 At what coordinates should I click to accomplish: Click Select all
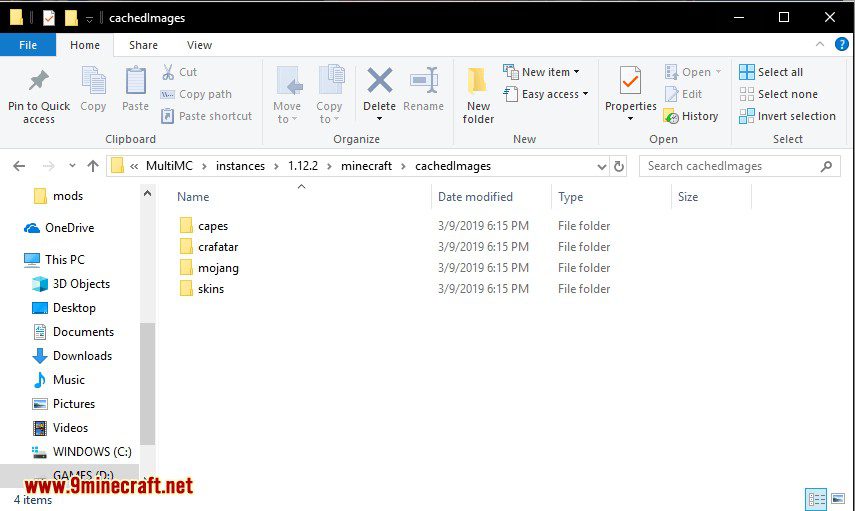[771, 72]
